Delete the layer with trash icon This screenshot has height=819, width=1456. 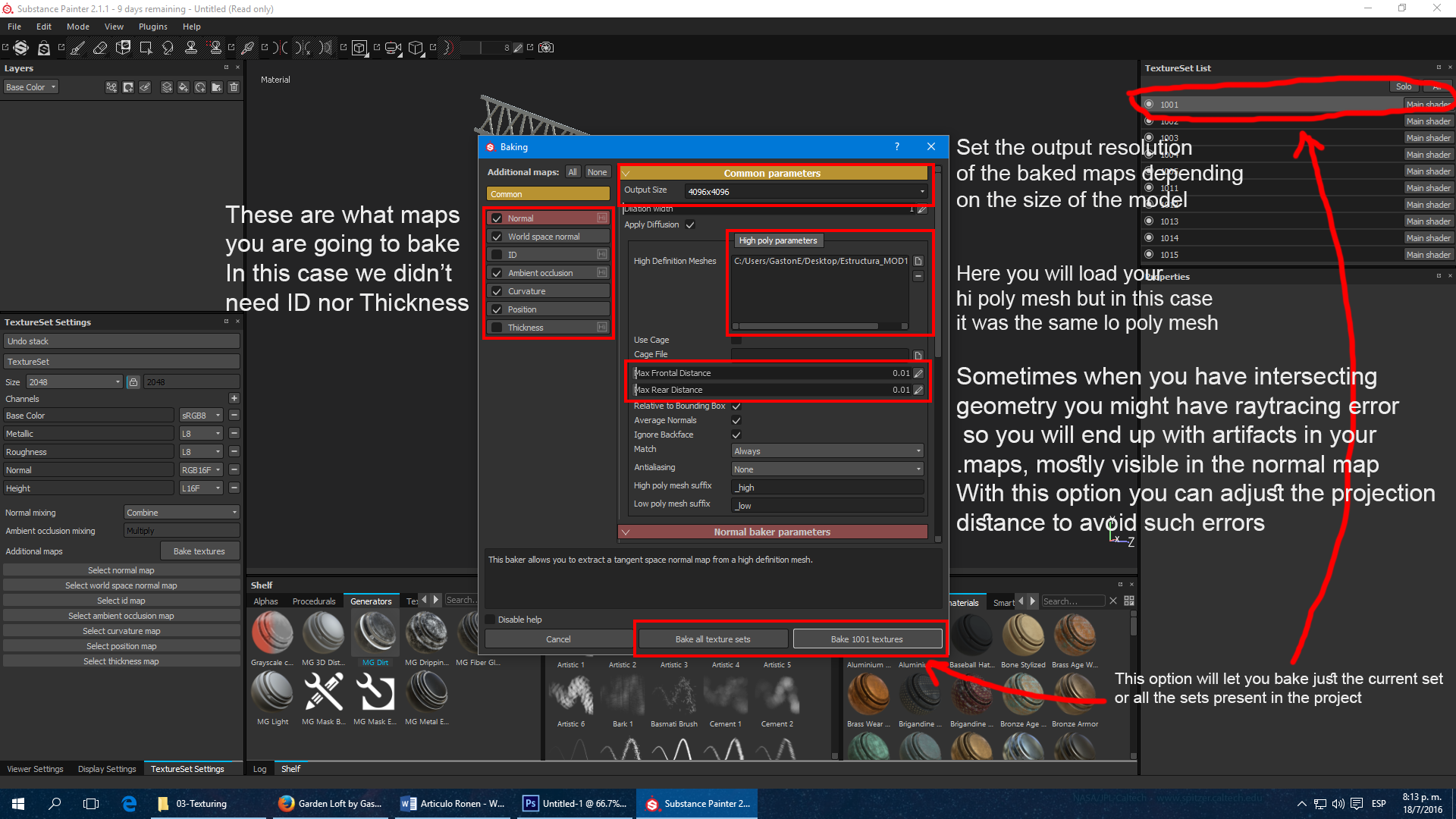[234, 87]
